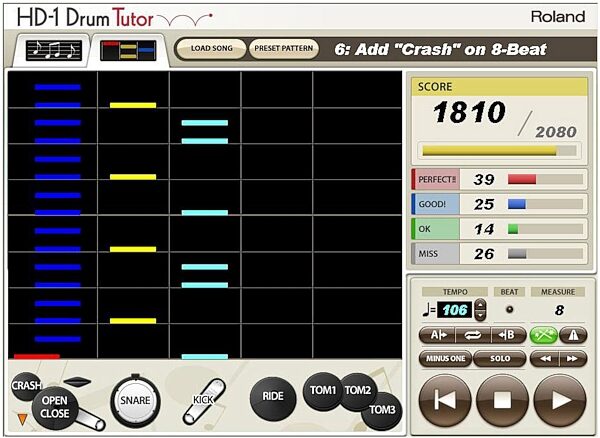The width and height of the screenshot is (600, 438).
Task: Enable SOLO mode
Action: click(500, 359)
